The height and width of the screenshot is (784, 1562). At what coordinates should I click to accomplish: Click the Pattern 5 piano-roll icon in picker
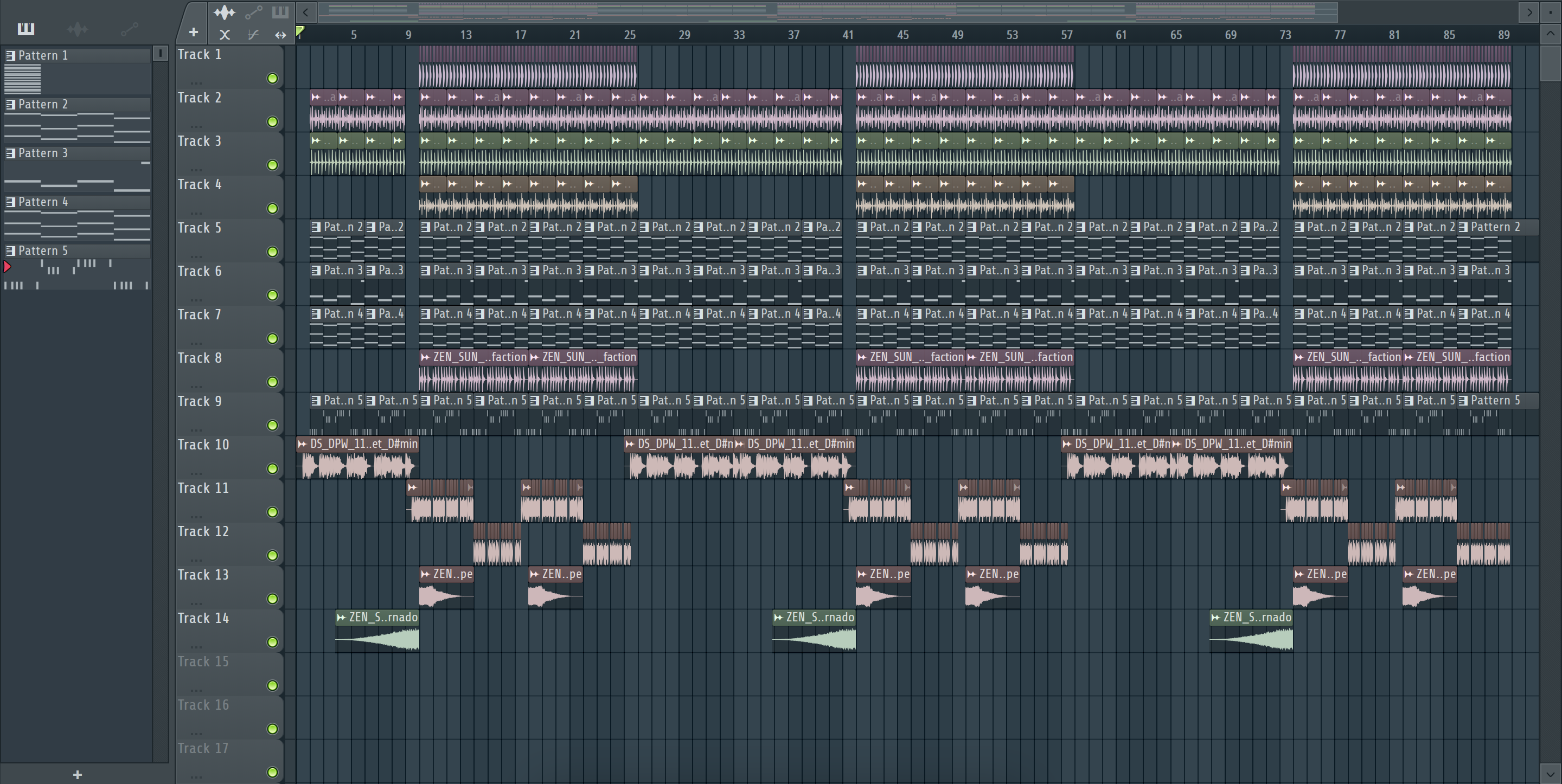pyautogui.click(x=10, y=250)
